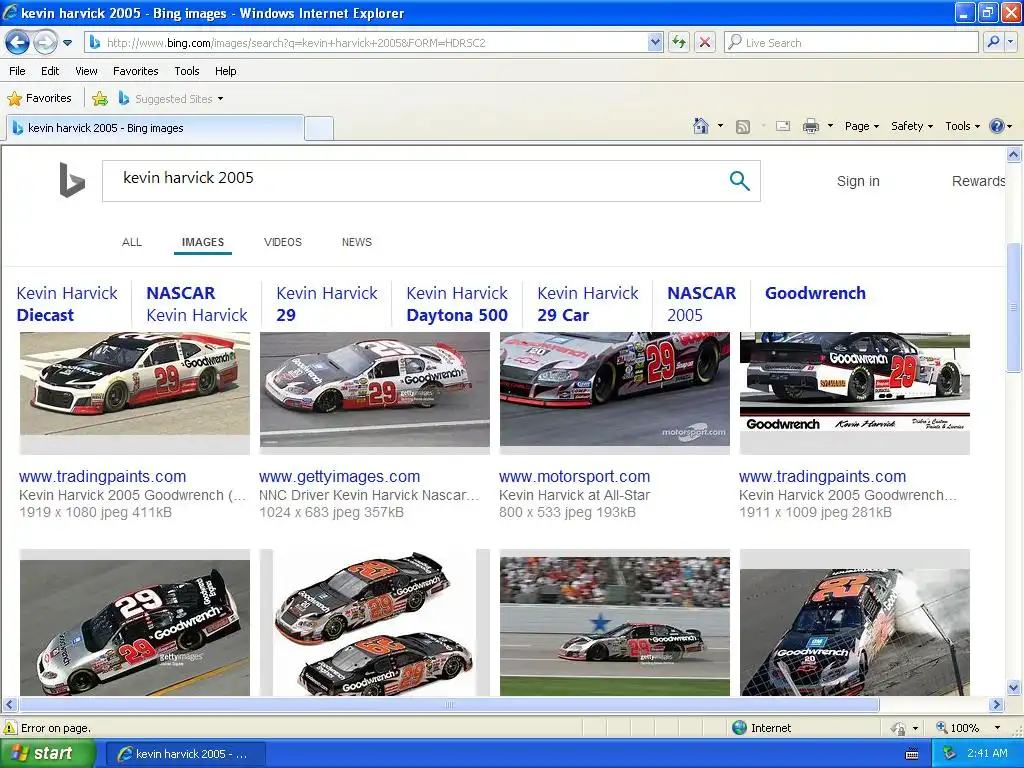Click the system tray clock showing 2:41 AM

[x=987, y=754]
